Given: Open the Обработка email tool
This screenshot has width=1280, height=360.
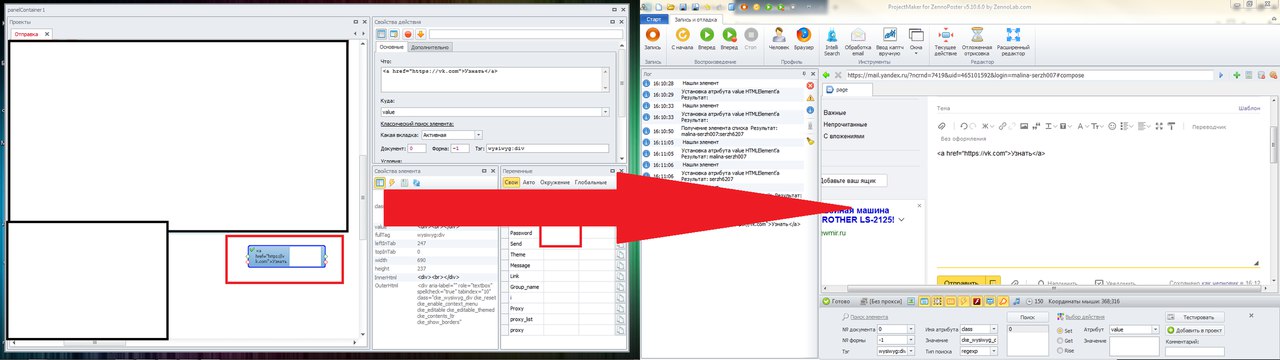Looking at the screenshot, I should (x=859, y=41).
